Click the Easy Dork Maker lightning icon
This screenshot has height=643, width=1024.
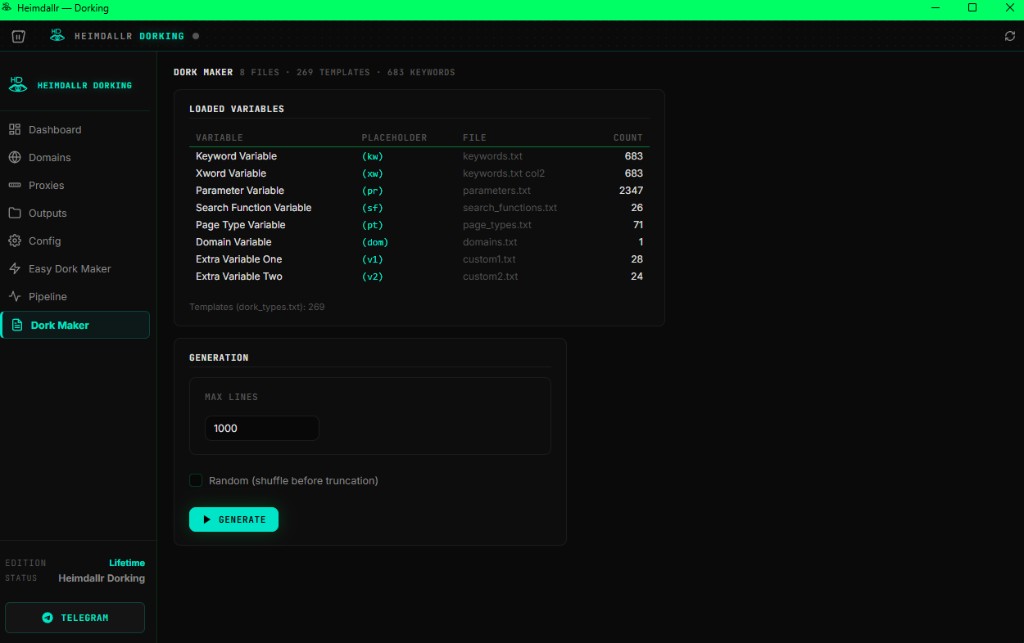pyautogui.click(x=15, y=268)
